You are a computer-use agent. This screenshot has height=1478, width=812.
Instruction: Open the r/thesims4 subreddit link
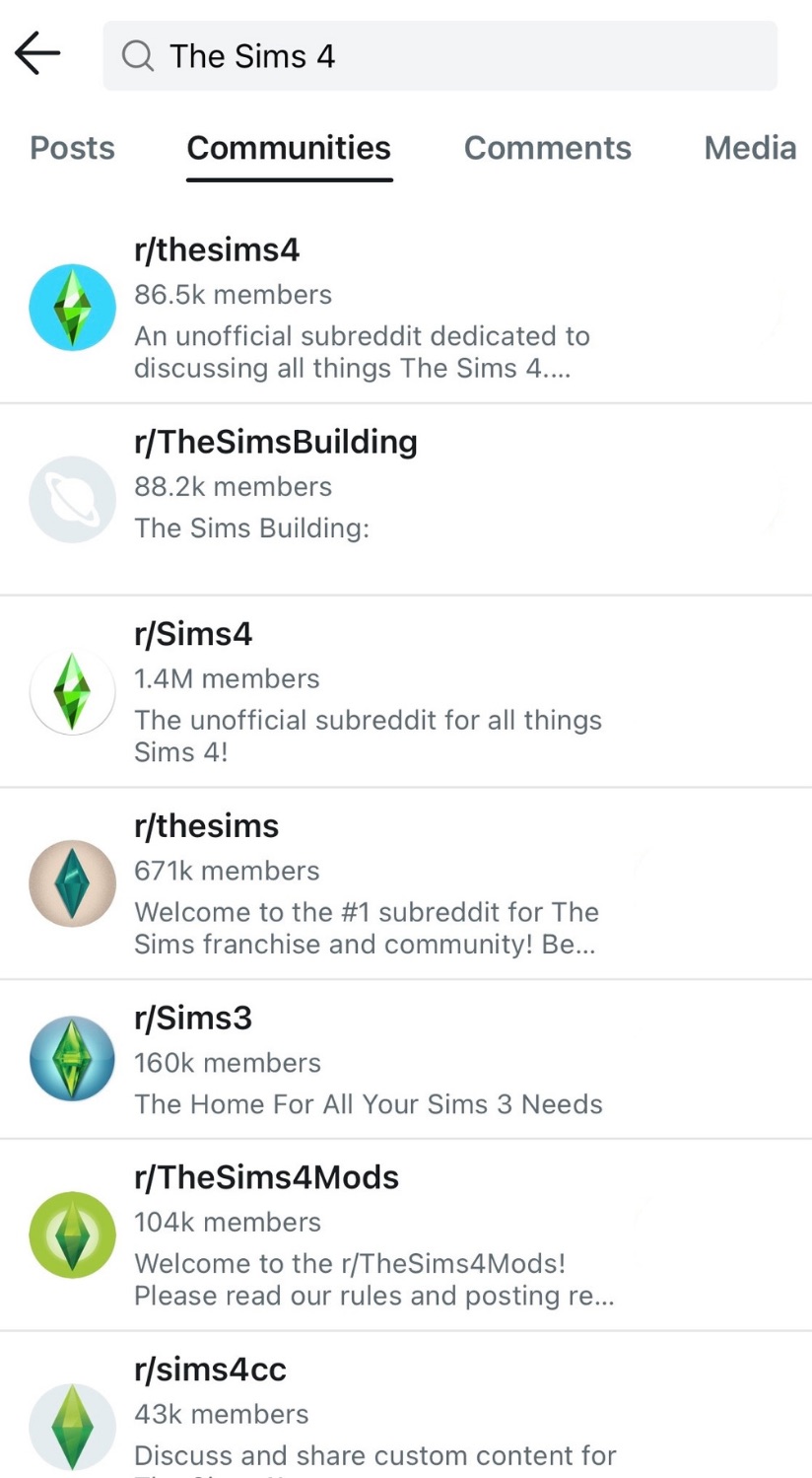[x=216, y=249]
